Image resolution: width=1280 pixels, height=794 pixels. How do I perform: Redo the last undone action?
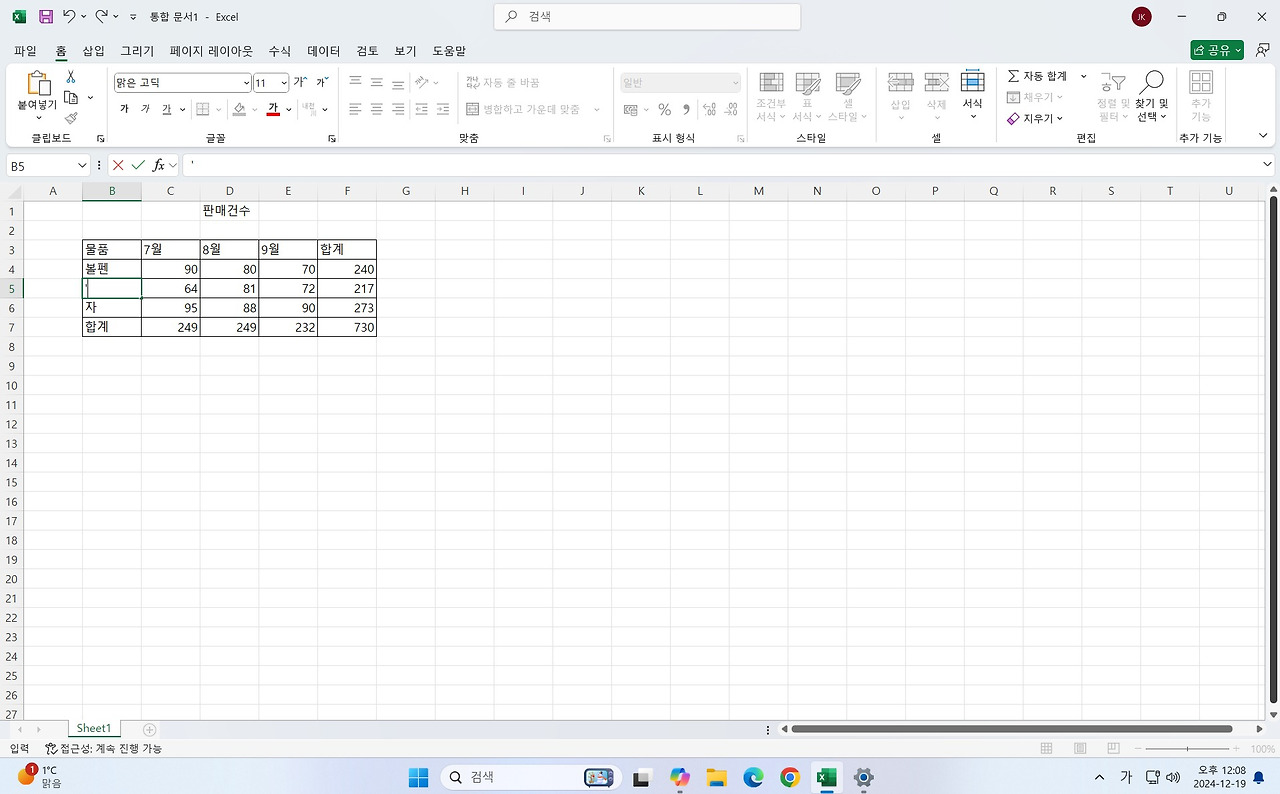point(102,17)
